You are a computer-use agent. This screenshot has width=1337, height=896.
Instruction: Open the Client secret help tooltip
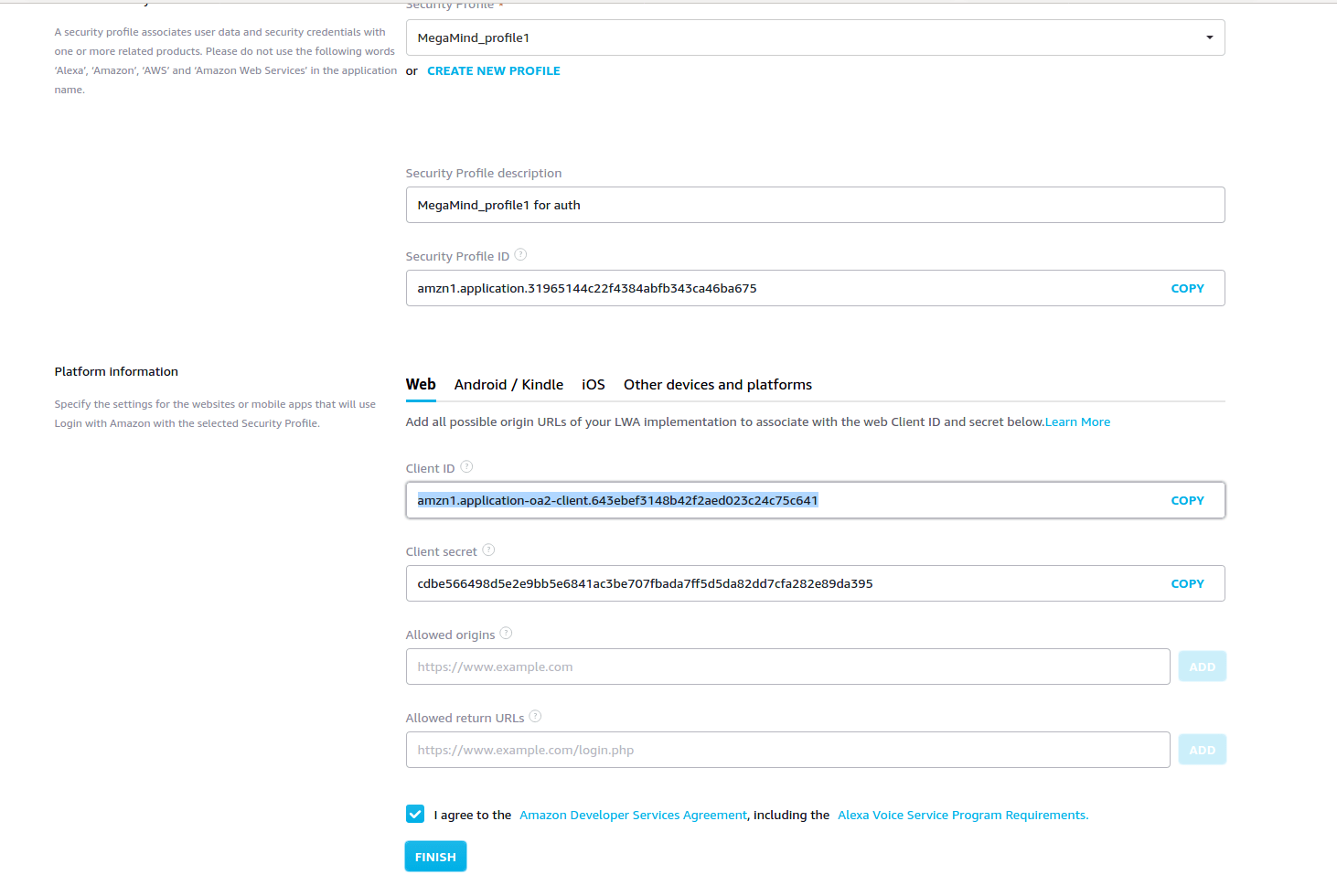[x=488, y=549]
